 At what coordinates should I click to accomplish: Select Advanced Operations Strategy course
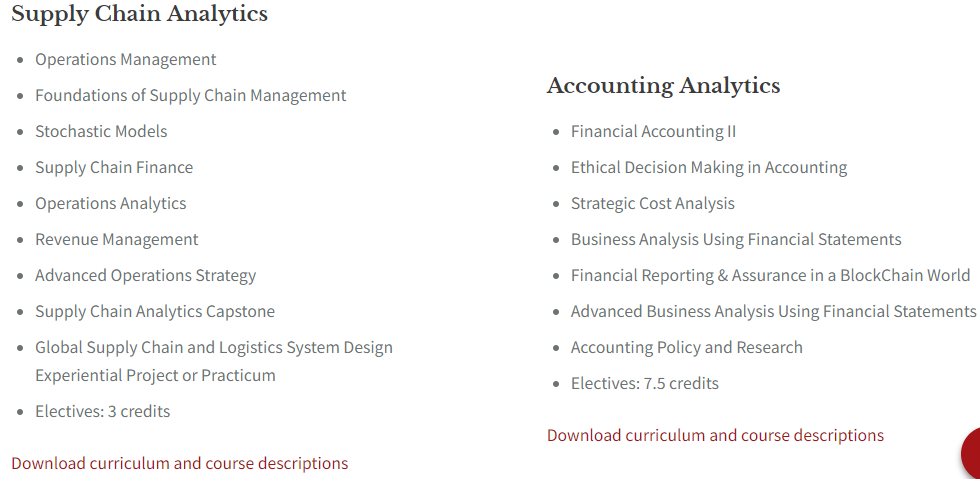146,276
